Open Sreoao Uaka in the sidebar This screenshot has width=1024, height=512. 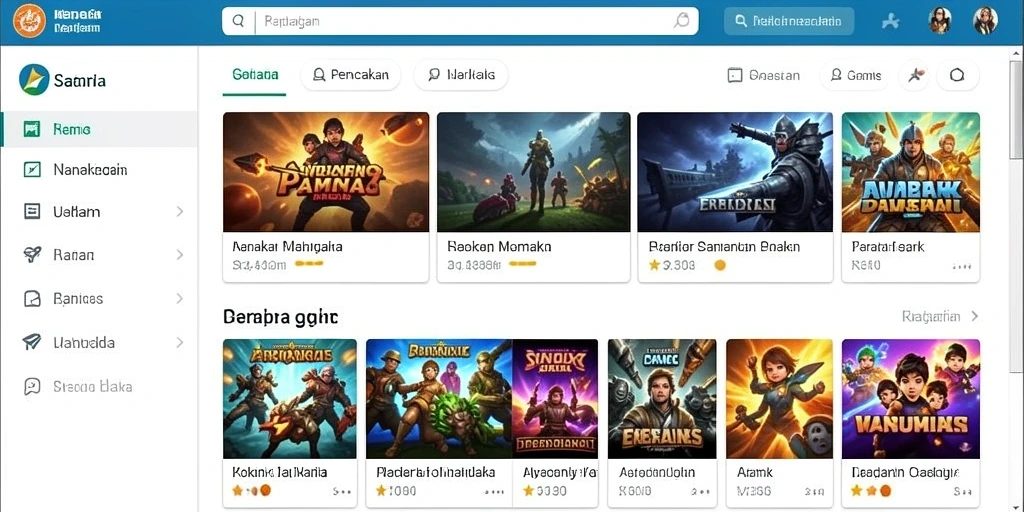click(99, 387)
